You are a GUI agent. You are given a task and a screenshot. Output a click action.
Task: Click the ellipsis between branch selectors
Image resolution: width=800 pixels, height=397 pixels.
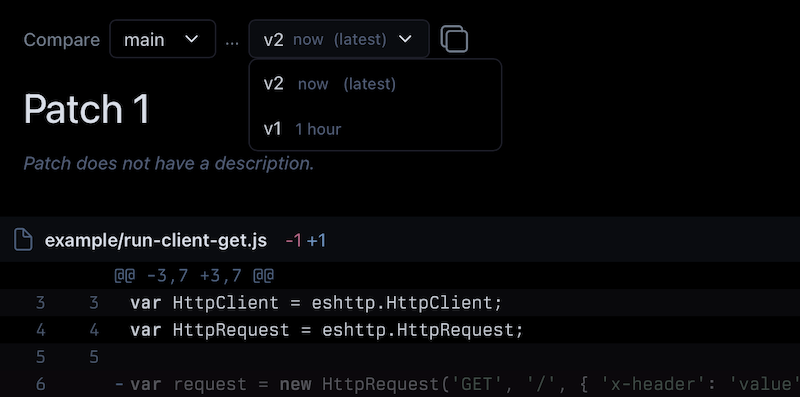pos(232,41)
